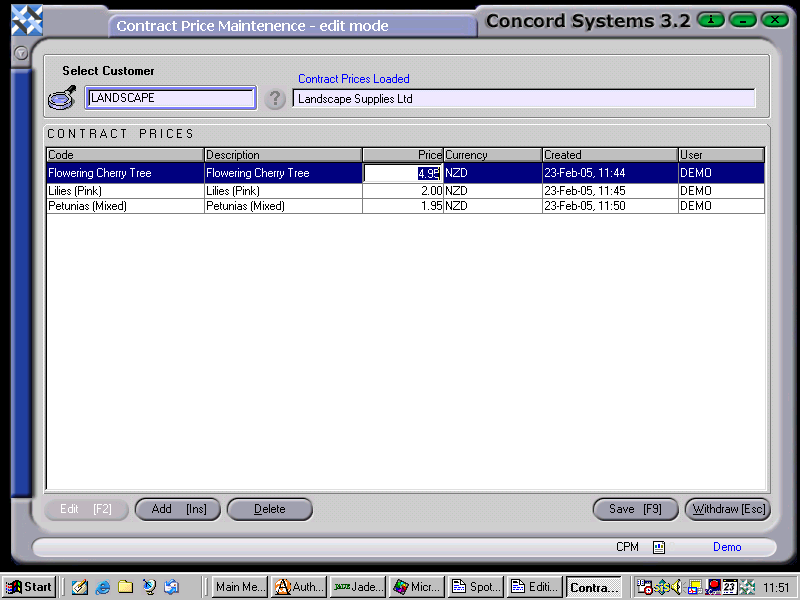
Task: Click the Jade pinwheel logo in the top-left corner
Action: [x=25, y=18]
